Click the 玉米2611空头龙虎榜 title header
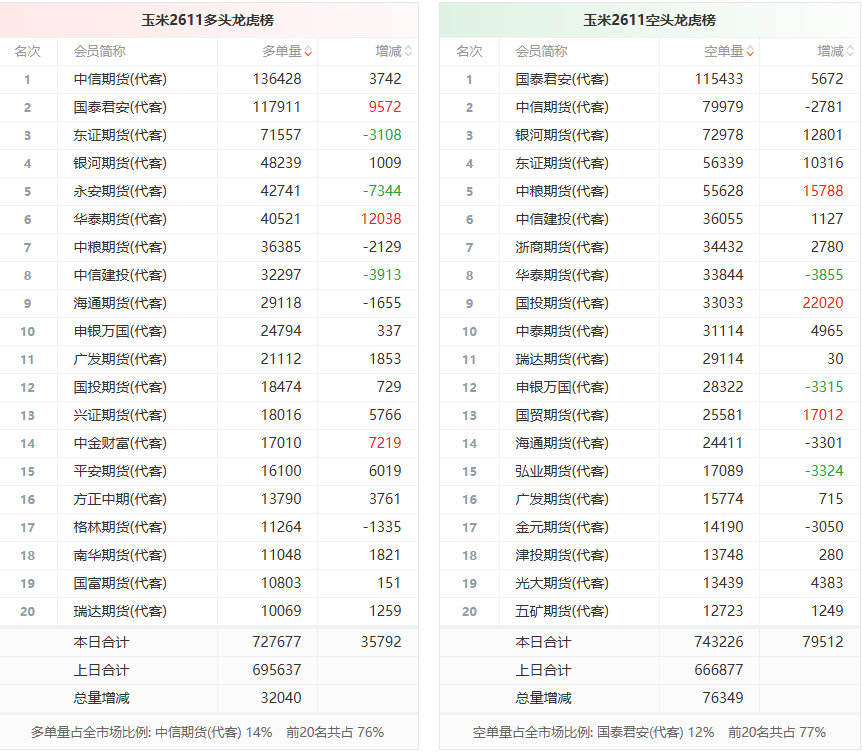863x752 pixels. point(649,20)
